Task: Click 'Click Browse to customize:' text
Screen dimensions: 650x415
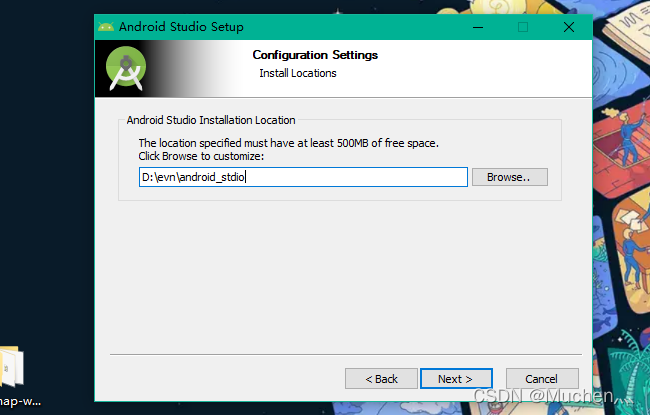Action: (201, 156)
